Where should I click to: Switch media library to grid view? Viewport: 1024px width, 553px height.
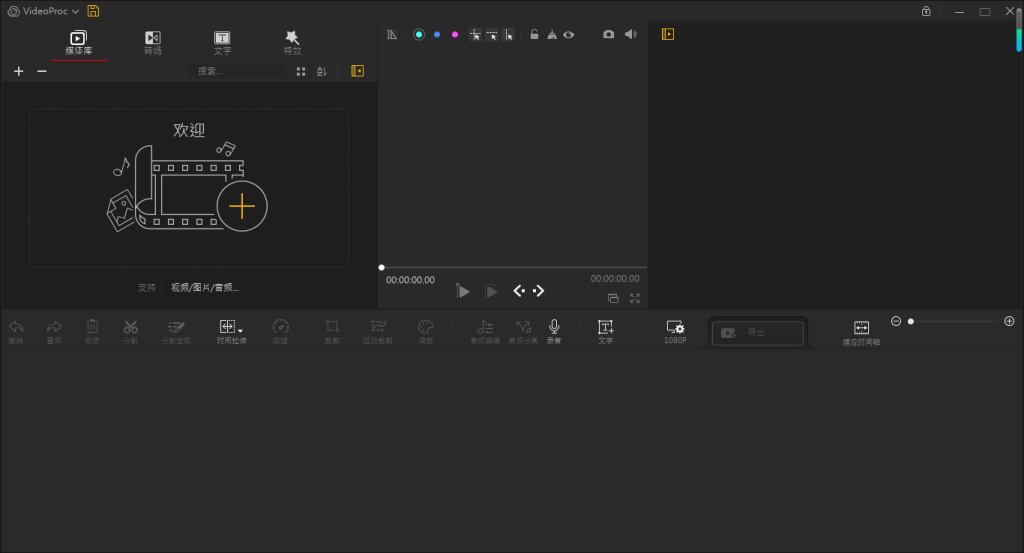click(301, 71)
